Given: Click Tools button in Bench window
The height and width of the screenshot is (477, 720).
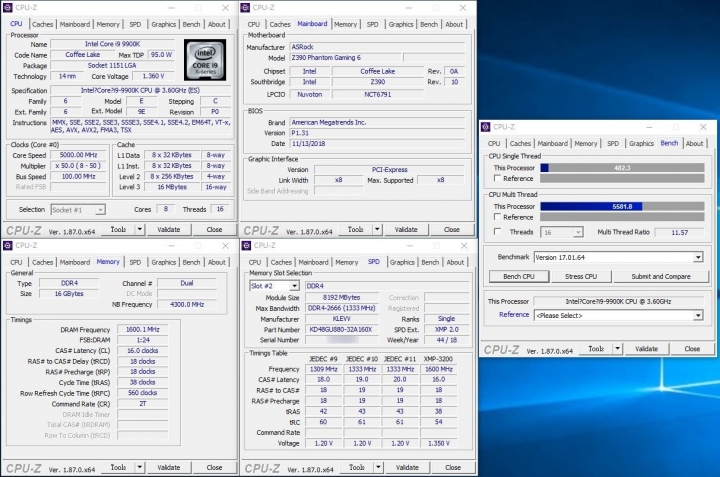Looking at the screenshot, I should click(596, 349).
